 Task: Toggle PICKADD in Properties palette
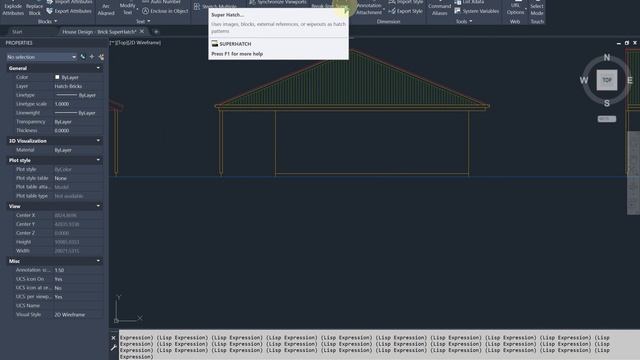click(83, 57)
